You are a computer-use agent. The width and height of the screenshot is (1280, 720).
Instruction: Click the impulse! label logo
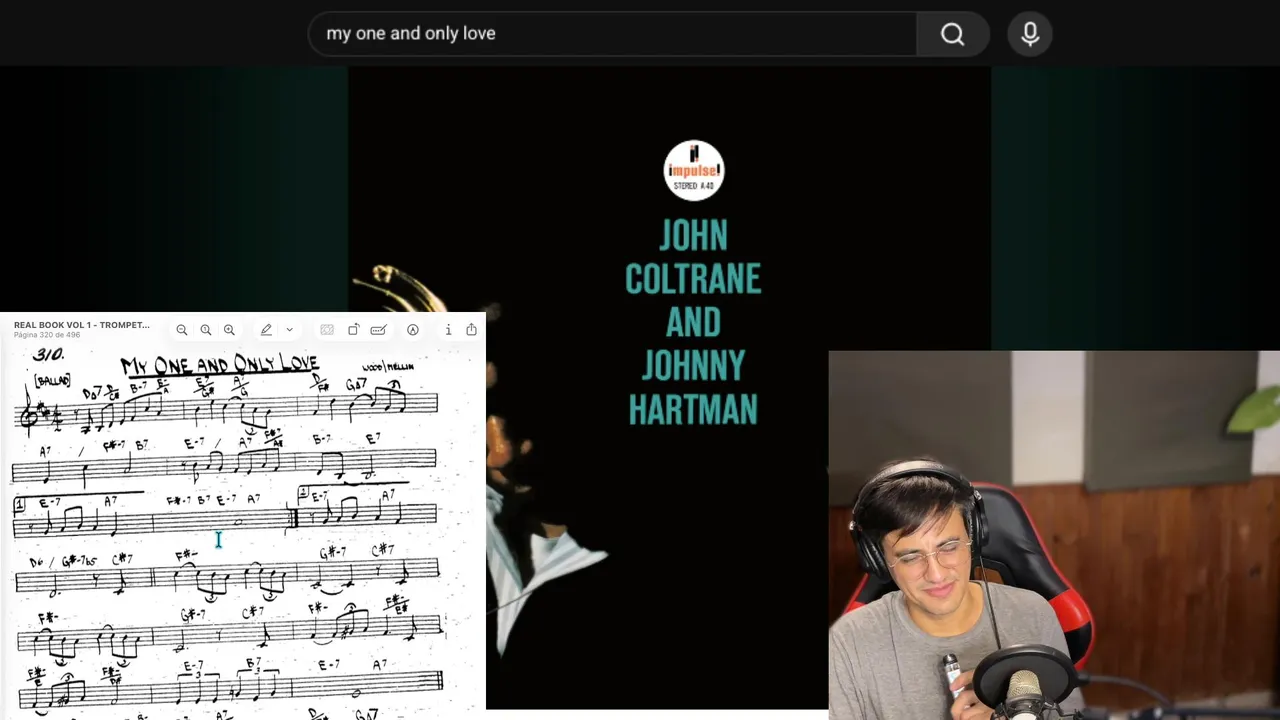click(x=694, y=170)
